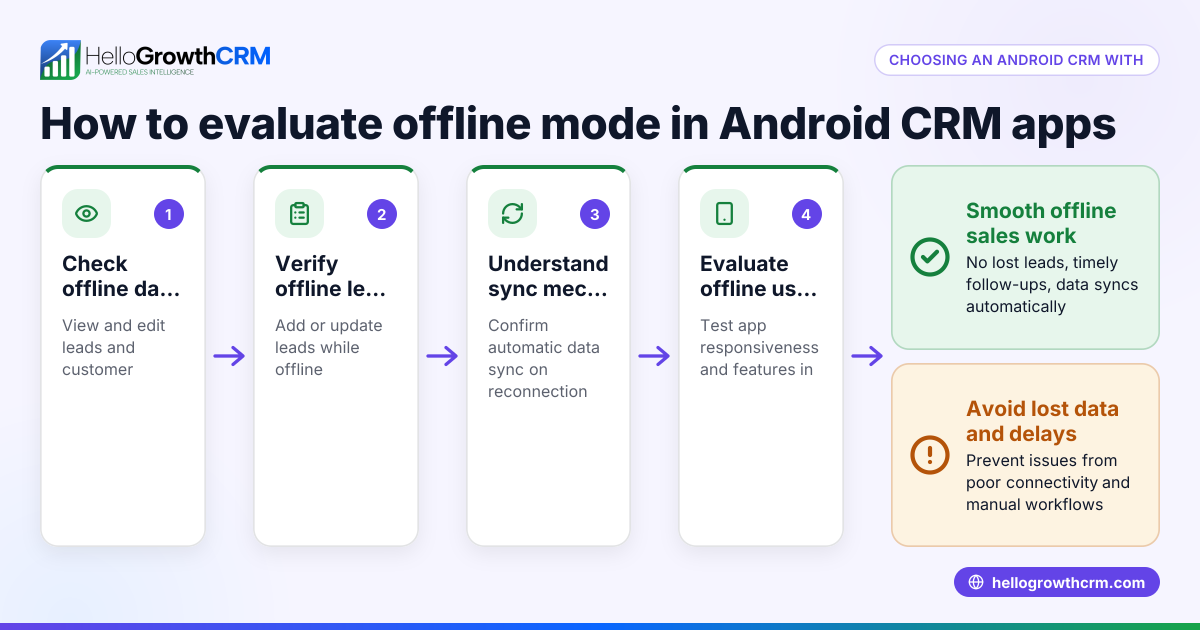
Task: Click the HelloGrowthCRM bar chart logo icon
Action: tap(60, 60)
